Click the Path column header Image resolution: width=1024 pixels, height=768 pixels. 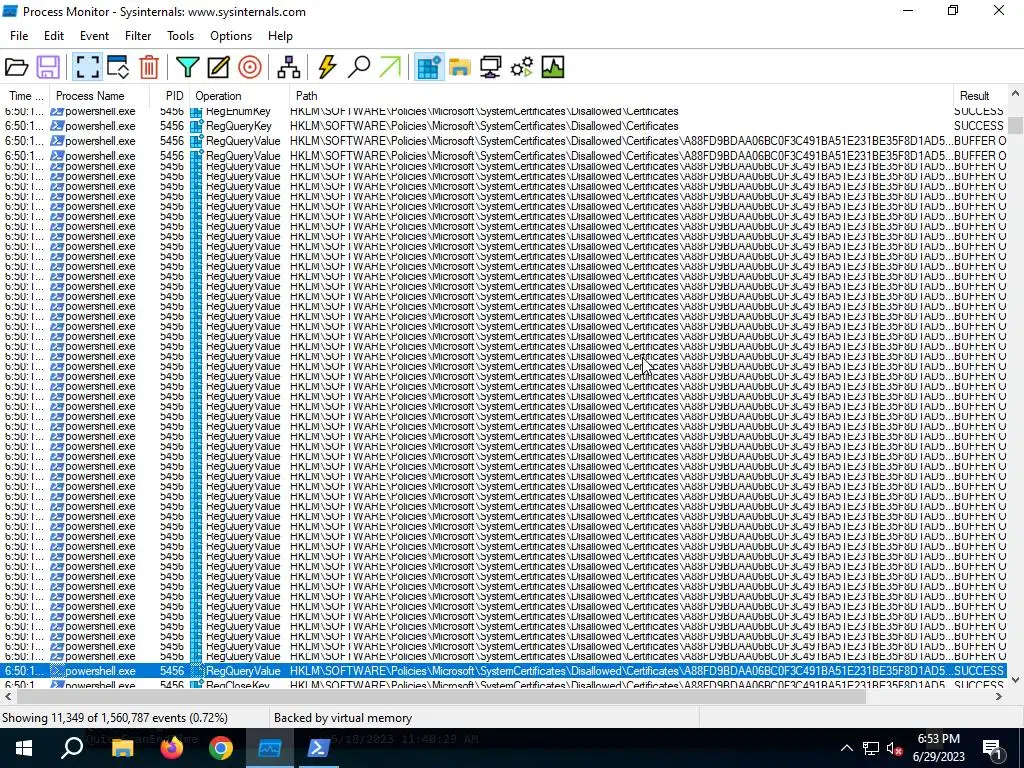click(x=621, y=95)
